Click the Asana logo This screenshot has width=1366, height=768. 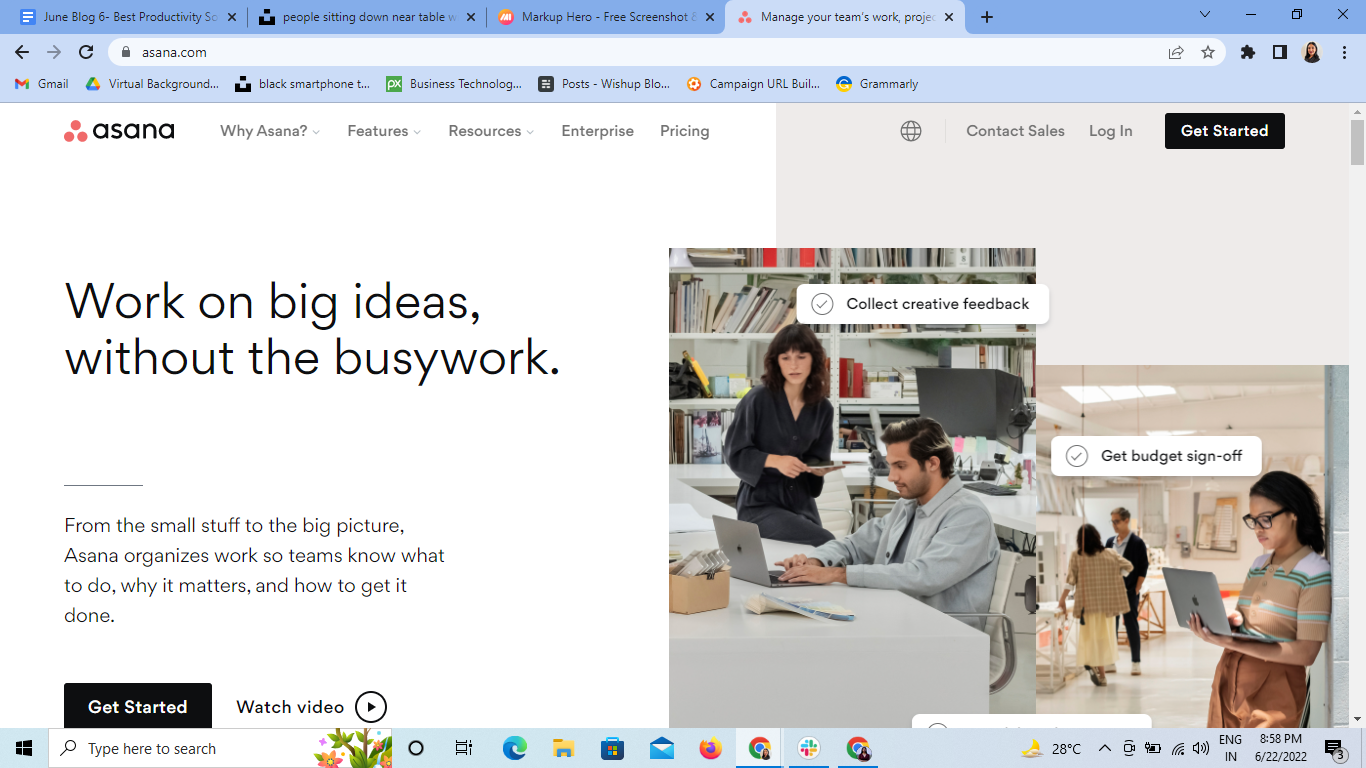[119, 131]
